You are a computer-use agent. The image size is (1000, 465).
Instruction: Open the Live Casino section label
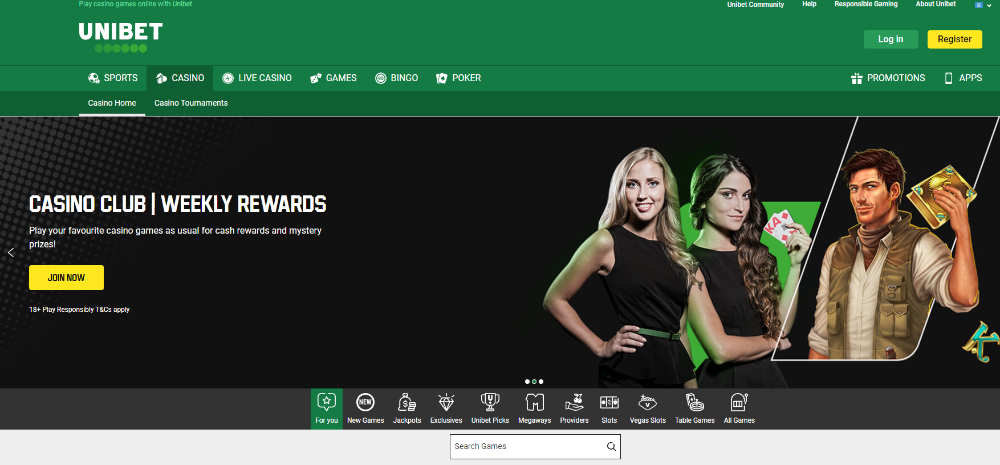click(265, 78)
